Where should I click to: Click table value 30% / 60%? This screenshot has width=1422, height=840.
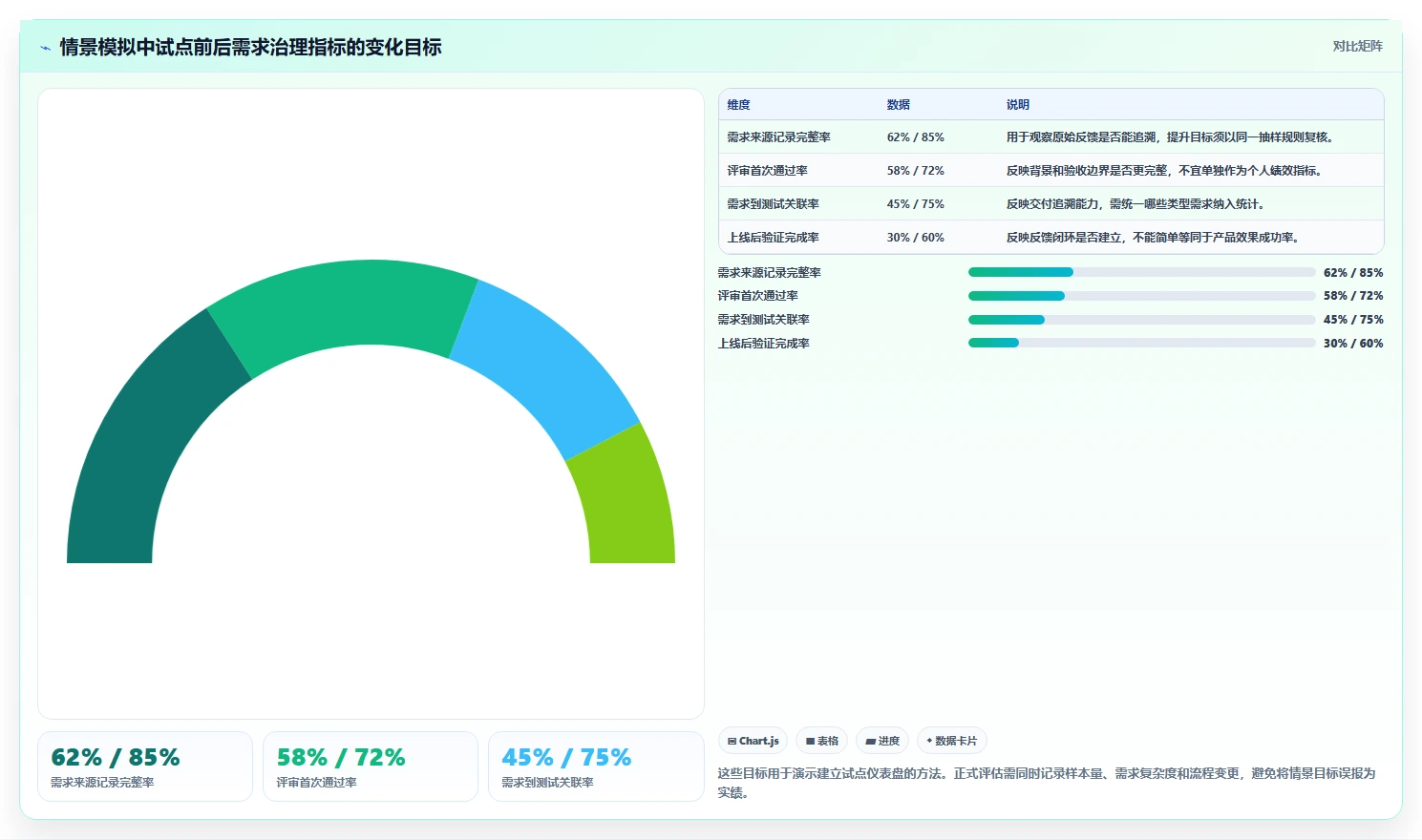tap(916, 238)
